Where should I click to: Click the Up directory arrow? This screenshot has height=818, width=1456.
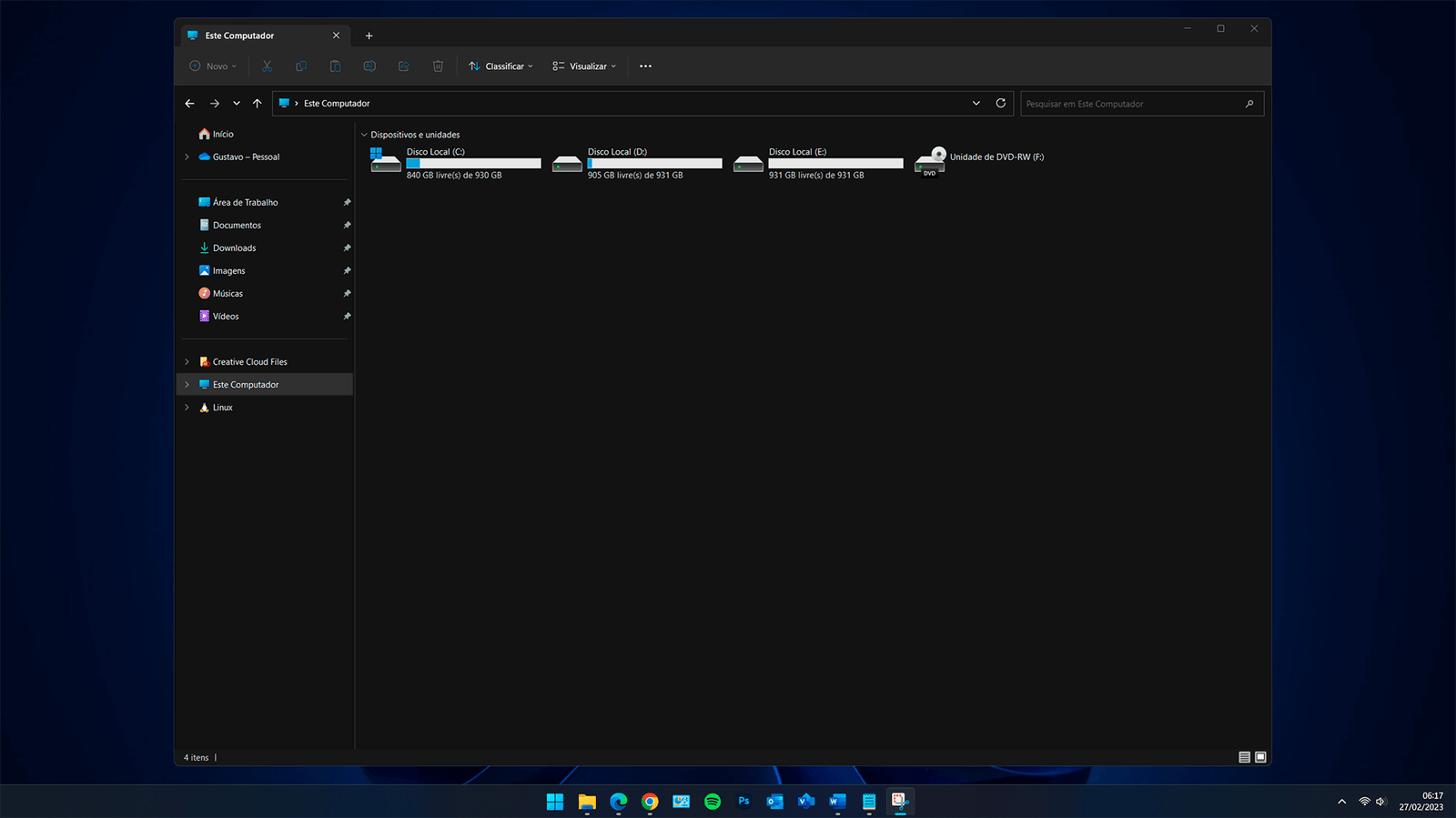(258, 104)
